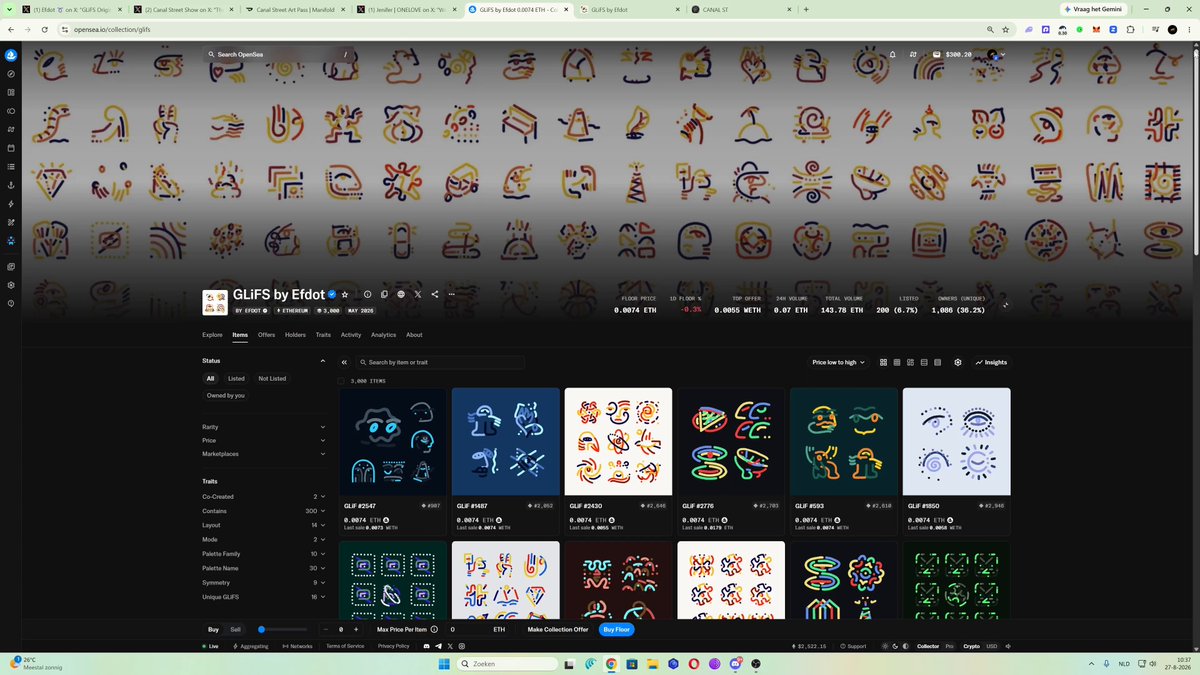Open the Terms of Service link
This screenshot has width=1200, height=675.
point(345,646)
